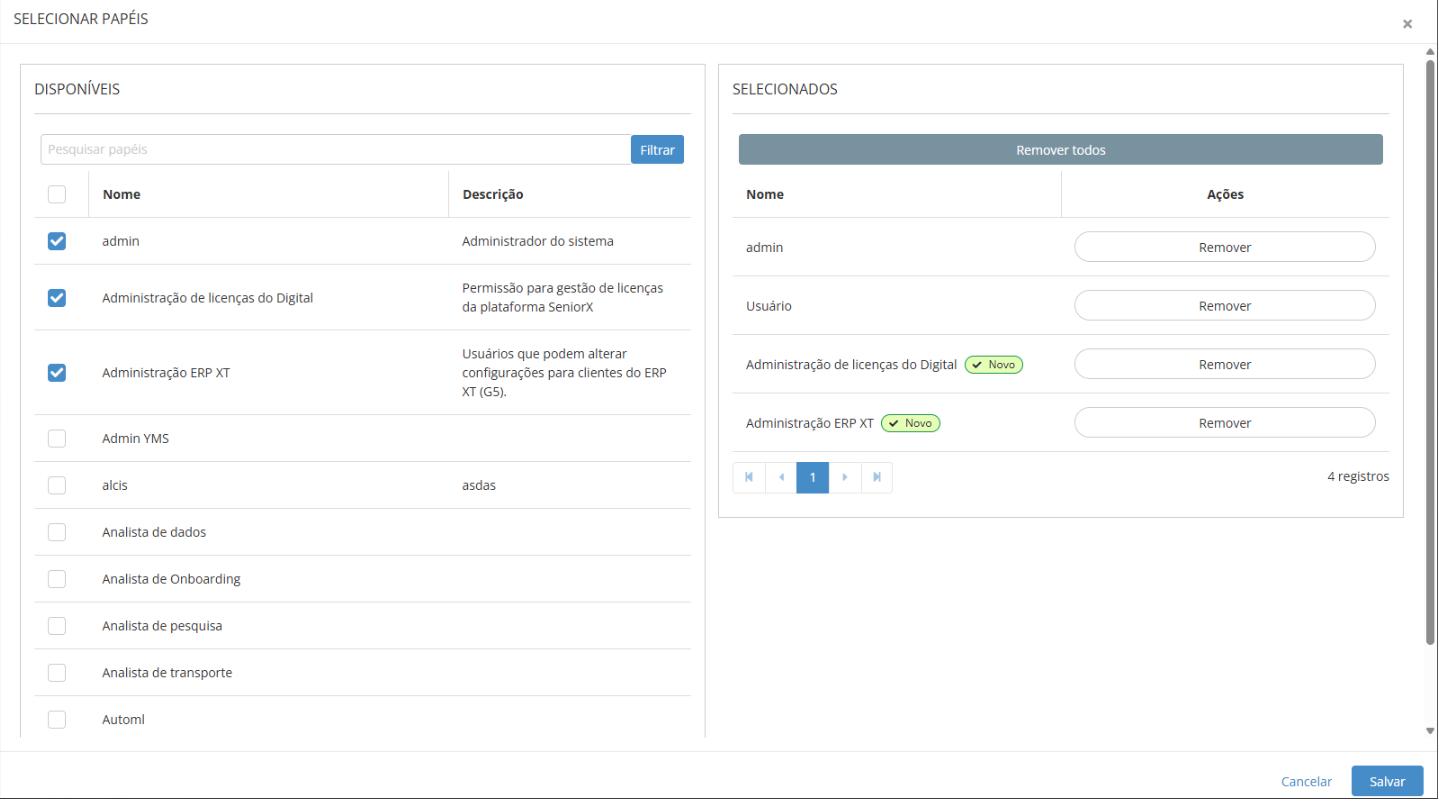The image size is (1438, 799).
Task: Remove the admin selected role
Action: click(x=1224, y=247)
